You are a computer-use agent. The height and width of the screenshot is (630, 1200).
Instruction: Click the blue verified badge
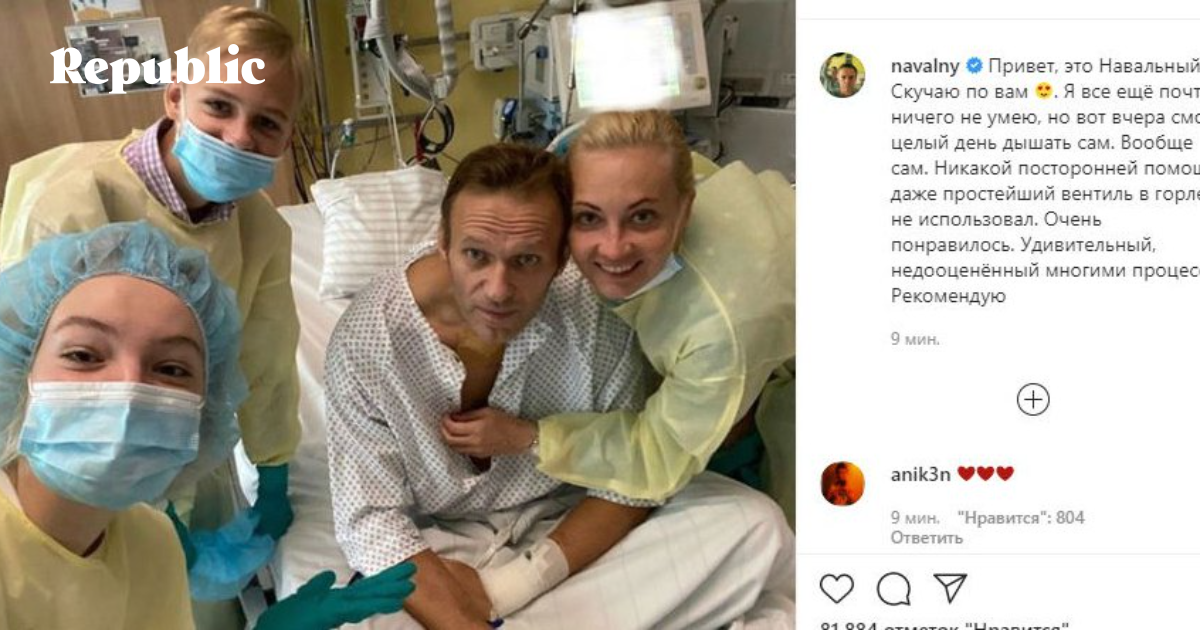[x=974, y=67]
